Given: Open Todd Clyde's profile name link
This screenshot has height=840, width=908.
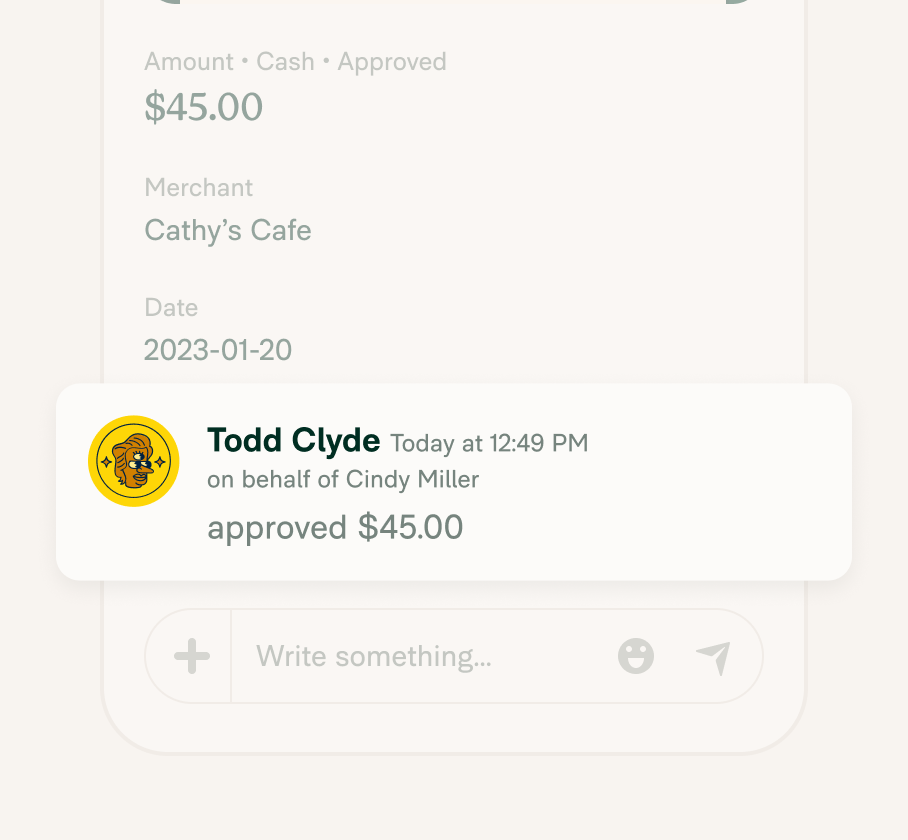Looking at the screenshot, I should pos(293,440).
